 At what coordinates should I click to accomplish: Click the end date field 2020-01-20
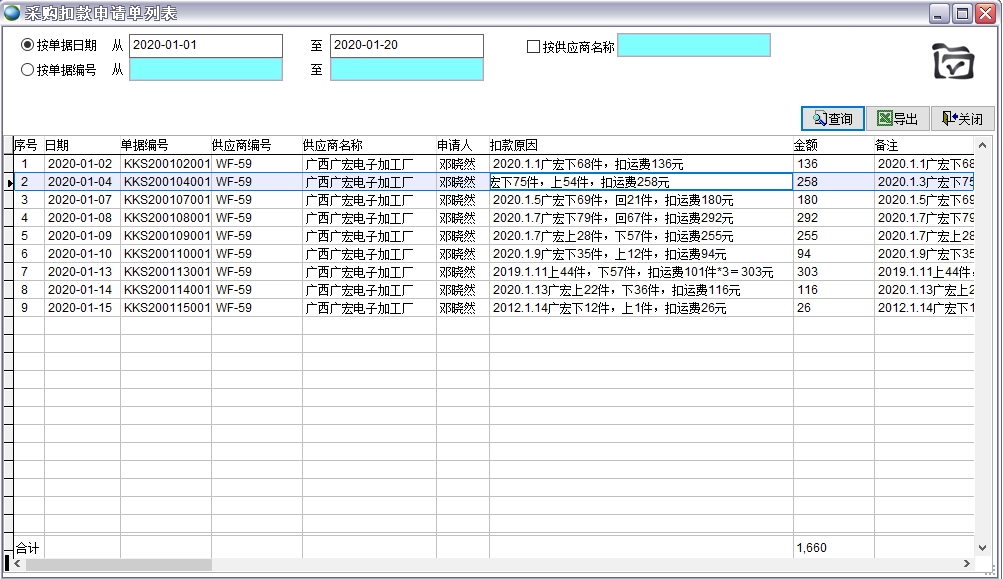pyautogui.click(x=406, y=46)
